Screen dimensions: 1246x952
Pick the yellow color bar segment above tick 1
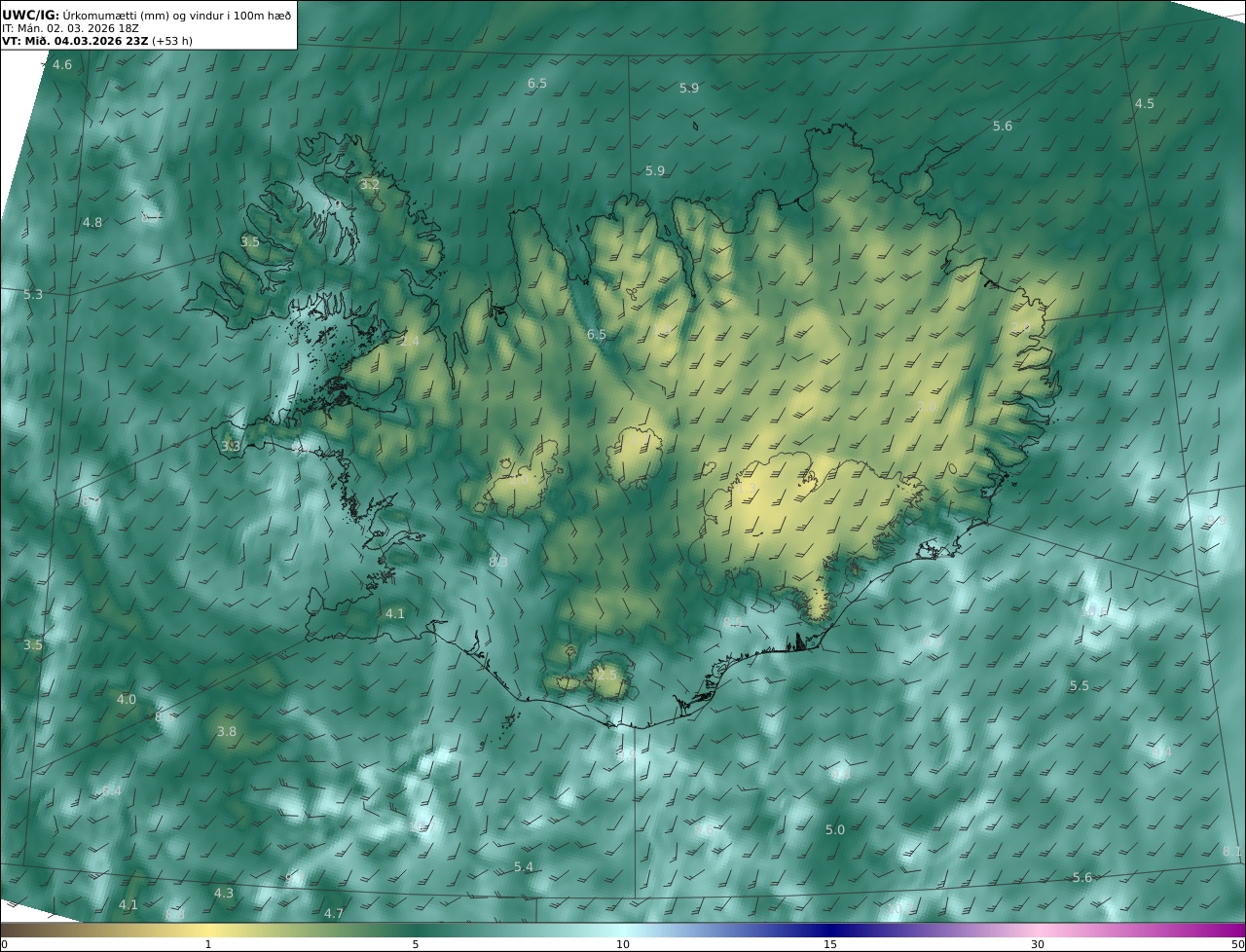pos(208,930)
